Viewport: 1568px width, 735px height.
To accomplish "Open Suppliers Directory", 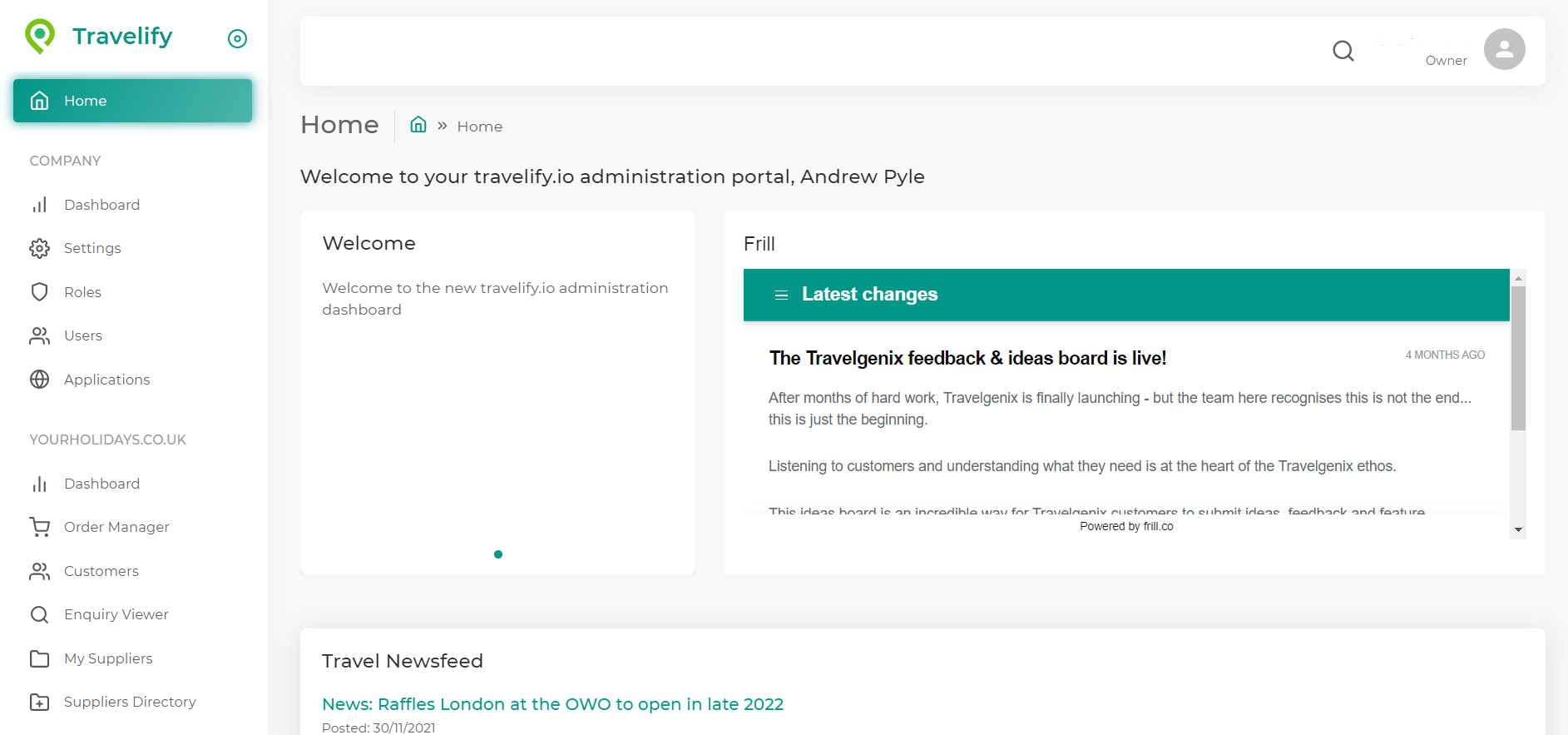I will 130,702.
